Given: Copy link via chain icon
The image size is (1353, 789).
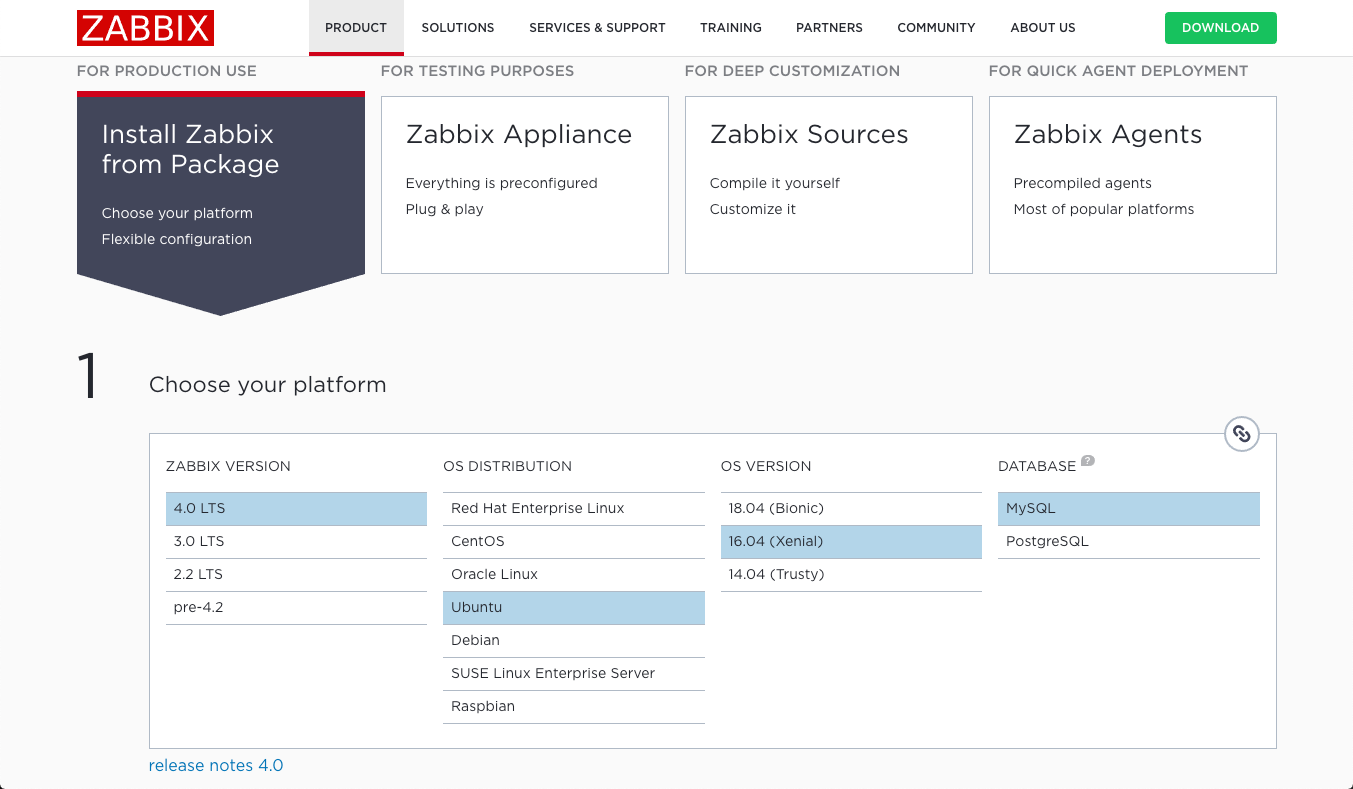Looking at the screenshot, I should click(1241, 434).
